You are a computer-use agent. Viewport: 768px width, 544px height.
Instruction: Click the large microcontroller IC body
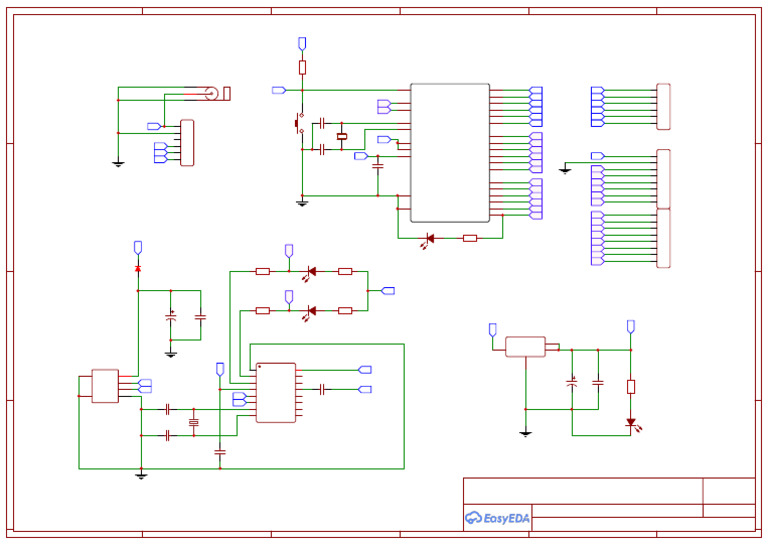tap(450, 153)
